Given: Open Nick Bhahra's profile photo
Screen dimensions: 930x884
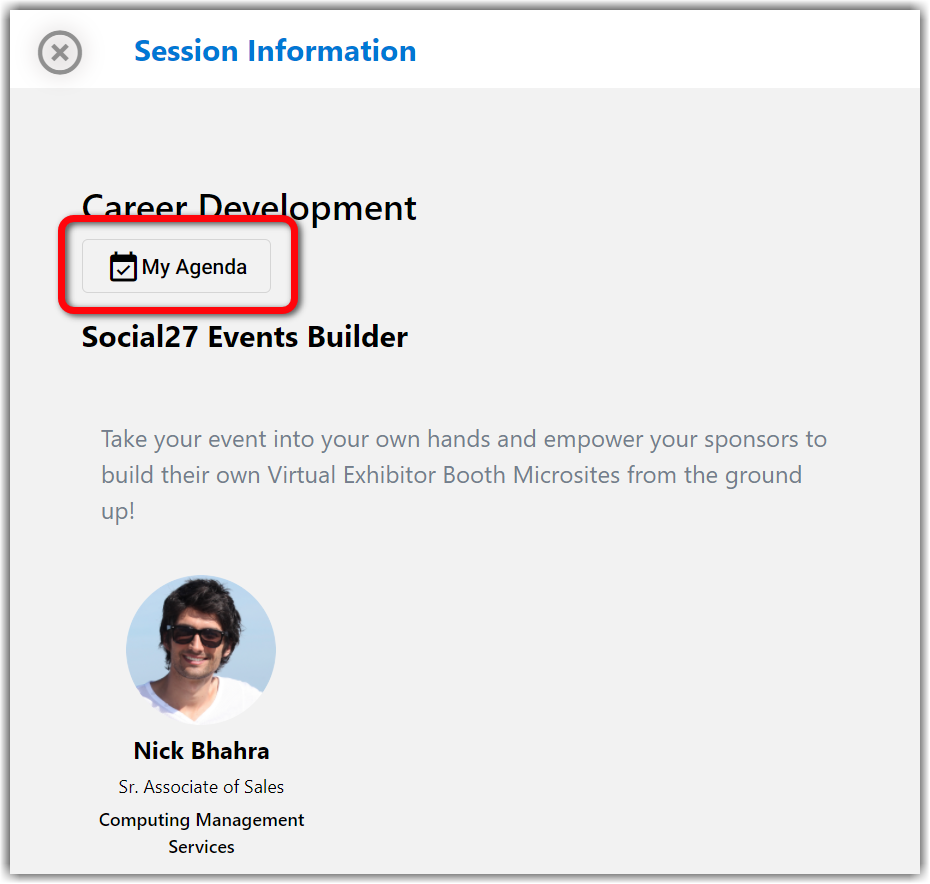Looking at the screenshot, I should click(201, 650).
